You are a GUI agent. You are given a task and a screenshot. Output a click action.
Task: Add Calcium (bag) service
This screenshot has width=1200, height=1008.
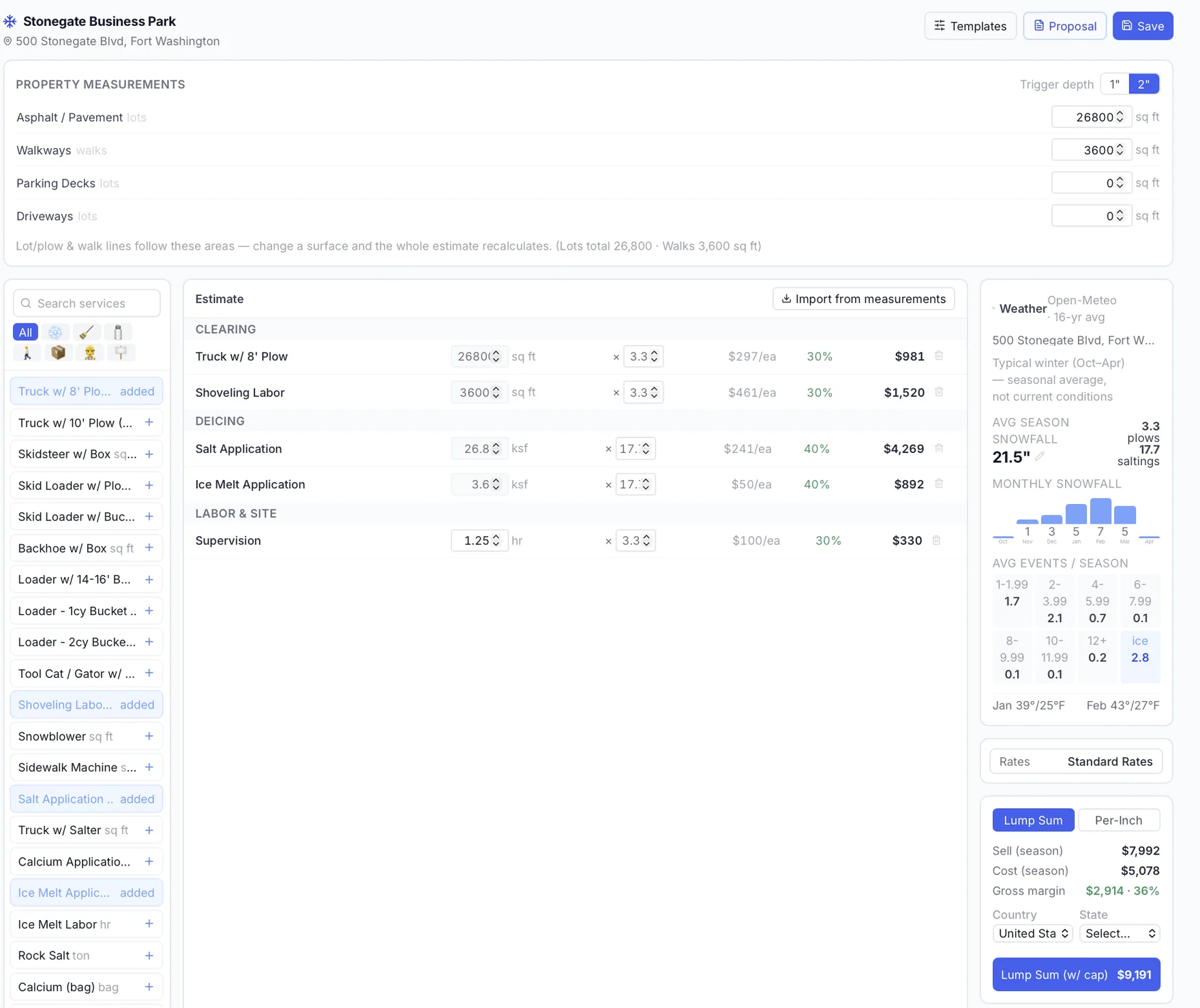click(149, 987)
